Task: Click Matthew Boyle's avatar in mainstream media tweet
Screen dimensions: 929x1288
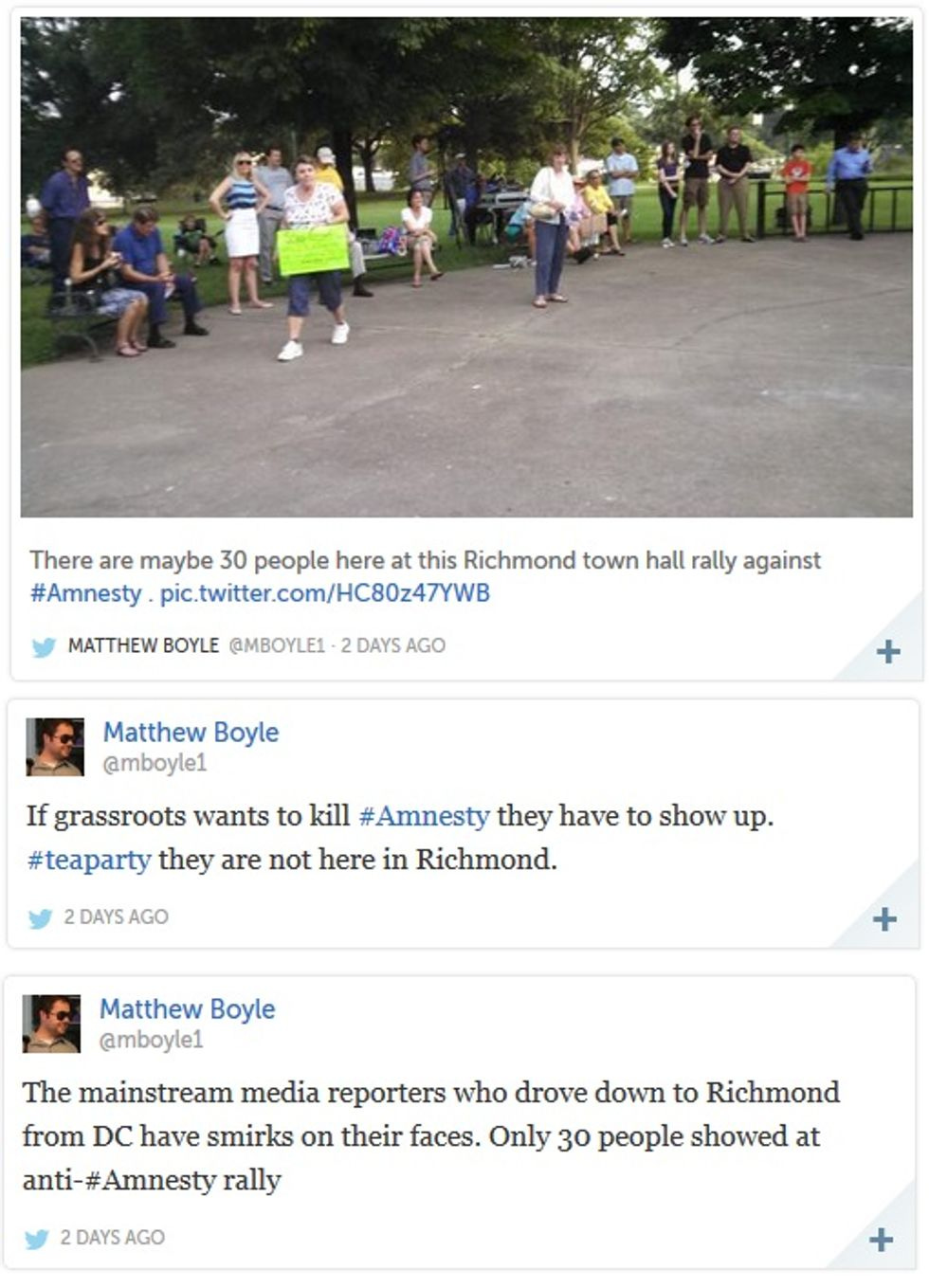Action: pos(51,1024)
